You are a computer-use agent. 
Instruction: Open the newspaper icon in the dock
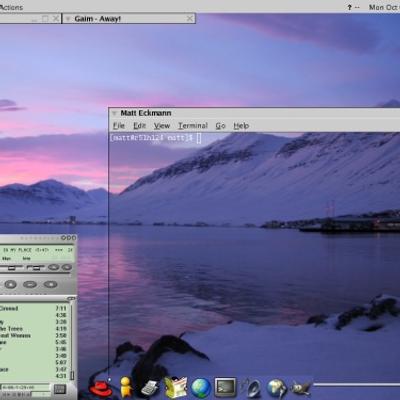click(x=176, y=387)
